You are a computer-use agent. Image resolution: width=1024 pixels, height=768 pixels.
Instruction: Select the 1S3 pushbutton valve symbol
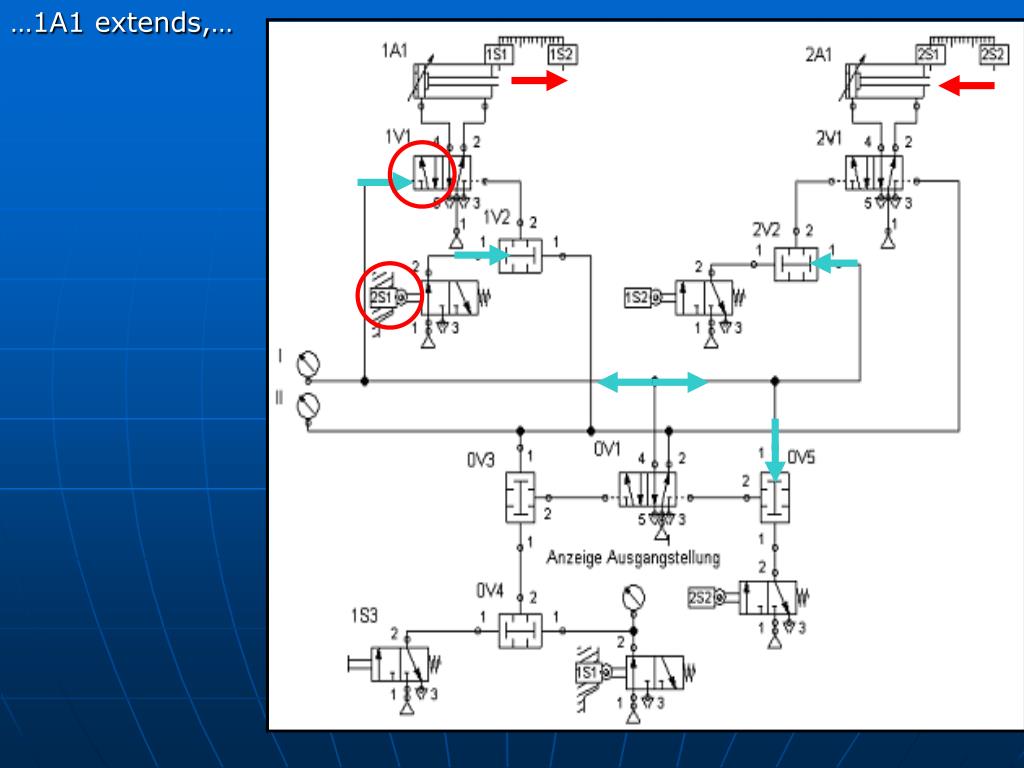pos(394,665)
